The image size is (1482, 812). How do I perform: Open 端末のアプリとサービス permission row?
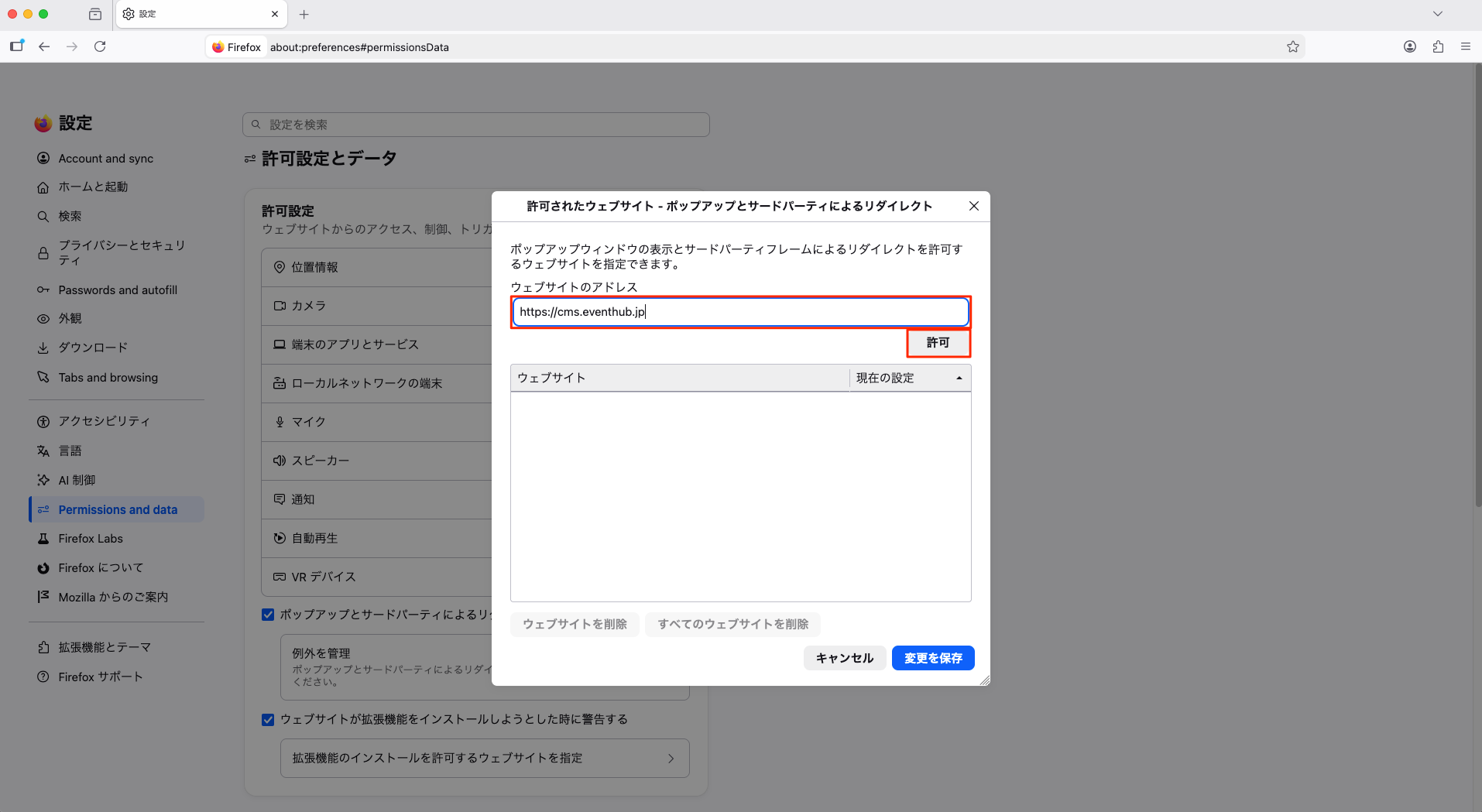pos(377,344)
